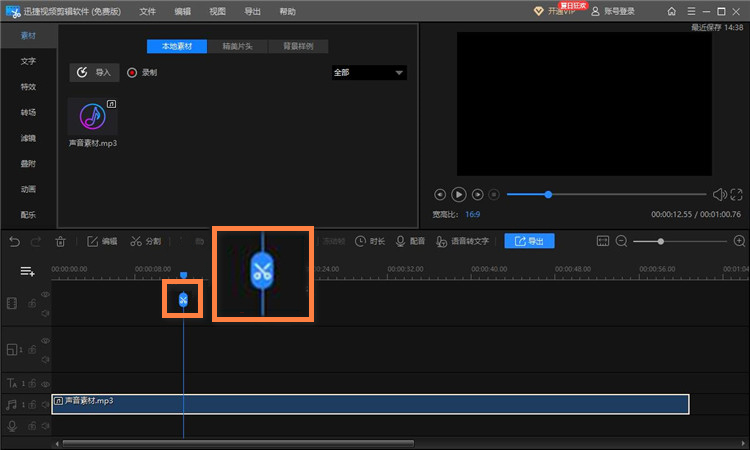The height and width of the screenshot is (450, 750).
Task: Mute the picture-in-picture track speaker
Action: (x=45, y=360)
